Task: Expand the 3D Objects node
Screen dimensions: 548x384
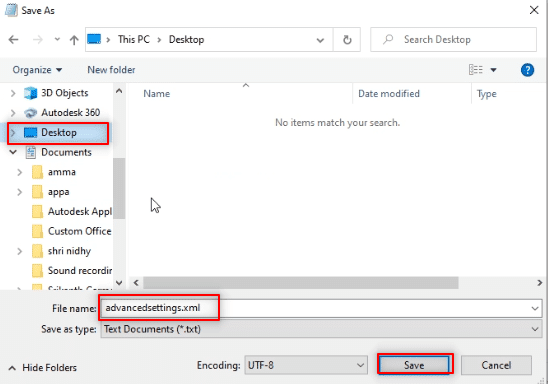Action: point(13,93)
